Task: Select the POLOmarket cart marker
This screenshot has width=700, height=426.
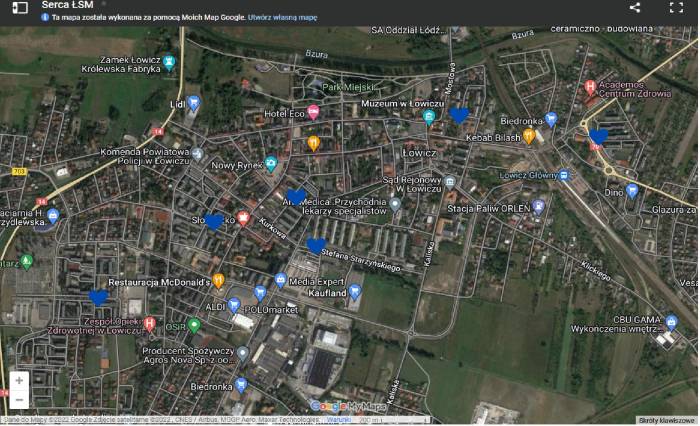Action: 260,293
